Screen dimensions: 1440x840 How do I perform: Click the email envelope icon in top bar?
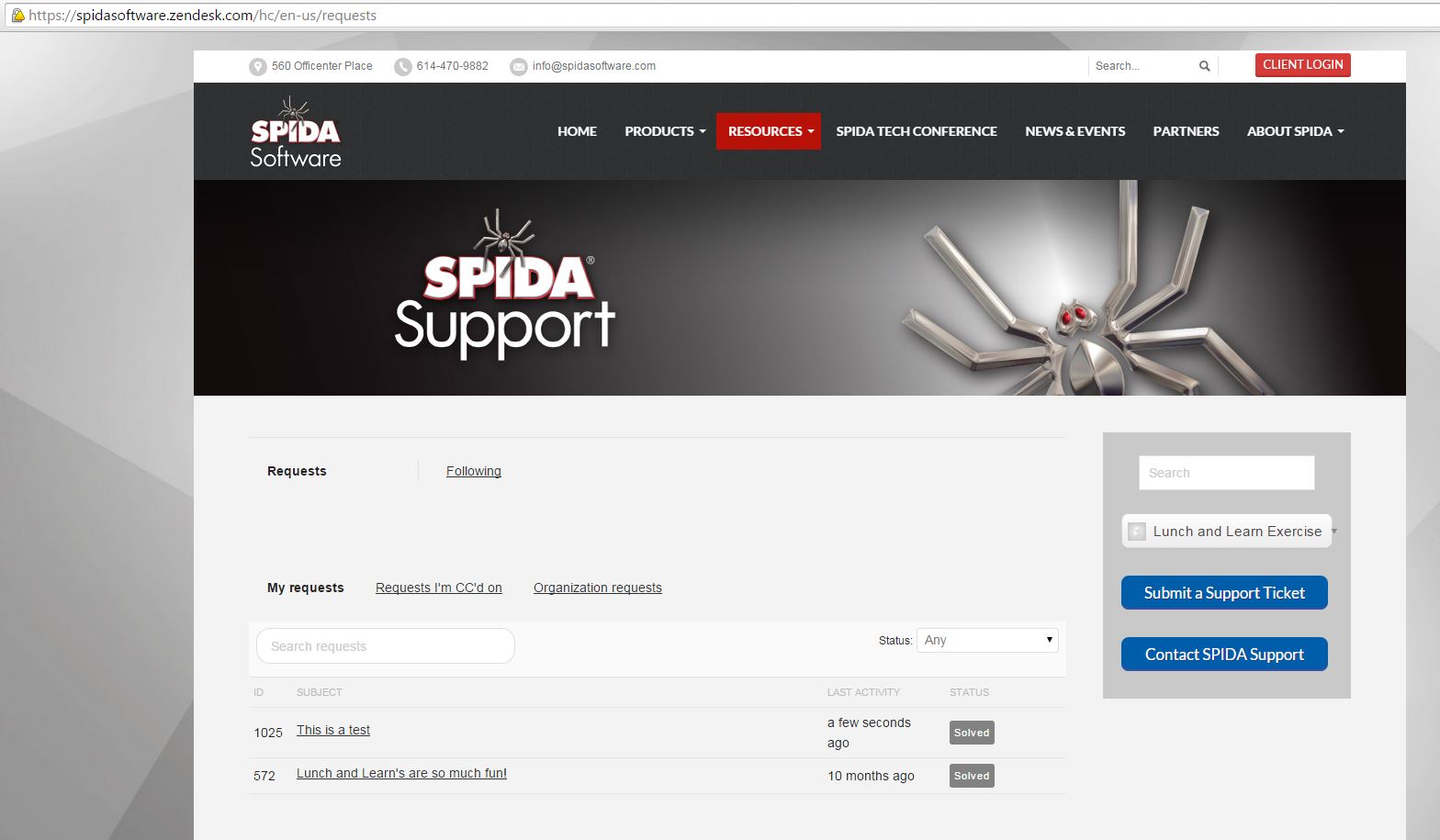point(519,67)
